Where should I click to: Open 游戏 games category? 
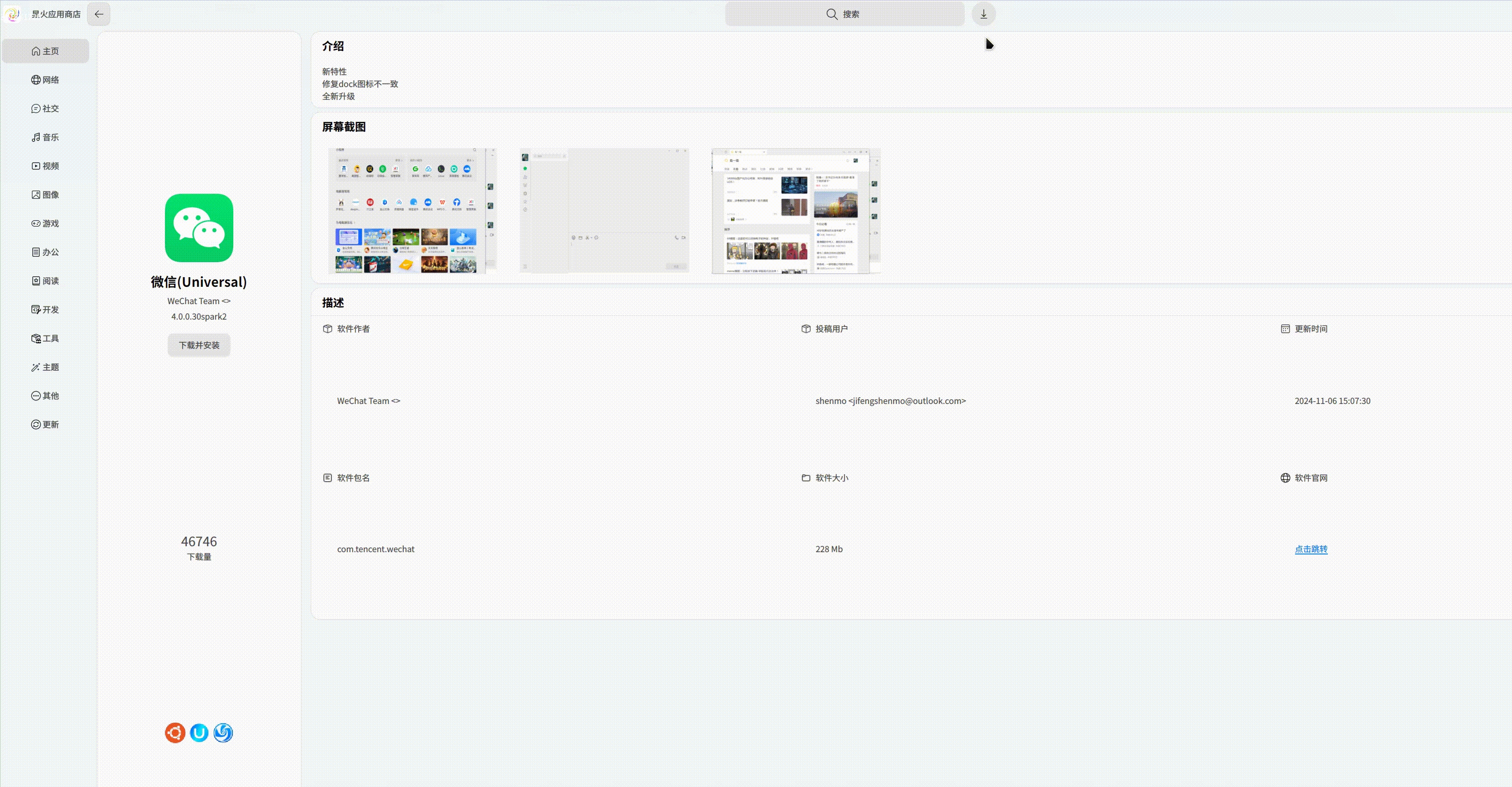click(45, 224)
